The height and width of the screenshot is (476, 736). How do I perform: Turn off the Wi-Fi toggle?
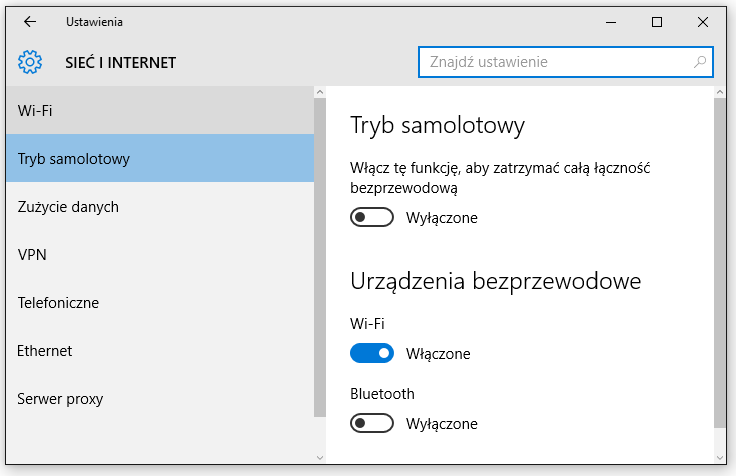point(372,353)
